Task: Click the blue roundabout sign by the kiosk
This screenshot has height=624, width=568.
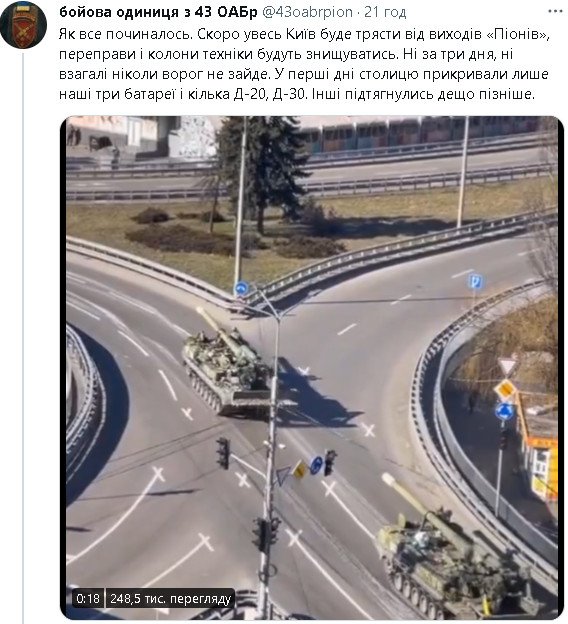Action: [x=504, y=411]
